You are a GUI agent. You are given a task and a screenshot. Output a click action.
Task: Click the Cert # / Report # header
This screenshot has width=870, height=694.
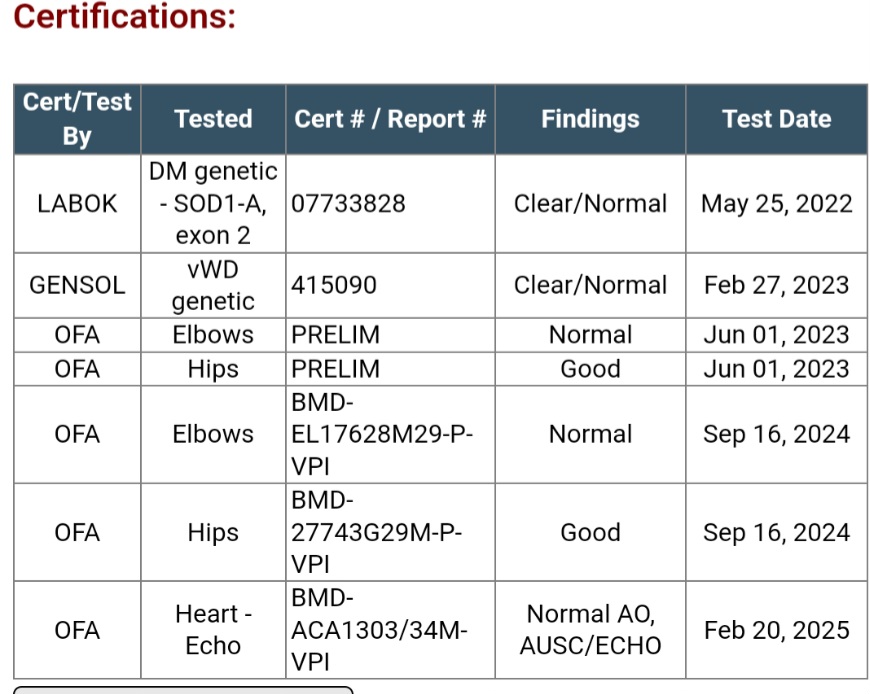click(390, 119)
